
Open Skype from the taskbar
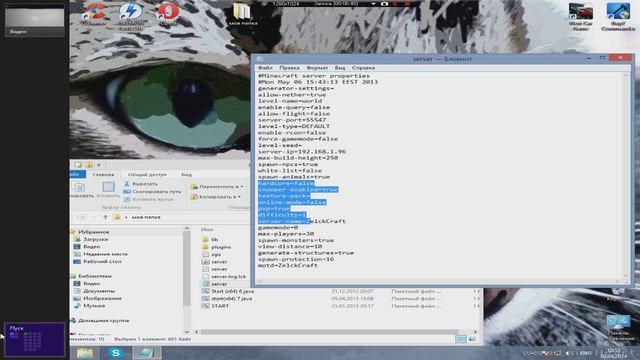pos(116,353)
